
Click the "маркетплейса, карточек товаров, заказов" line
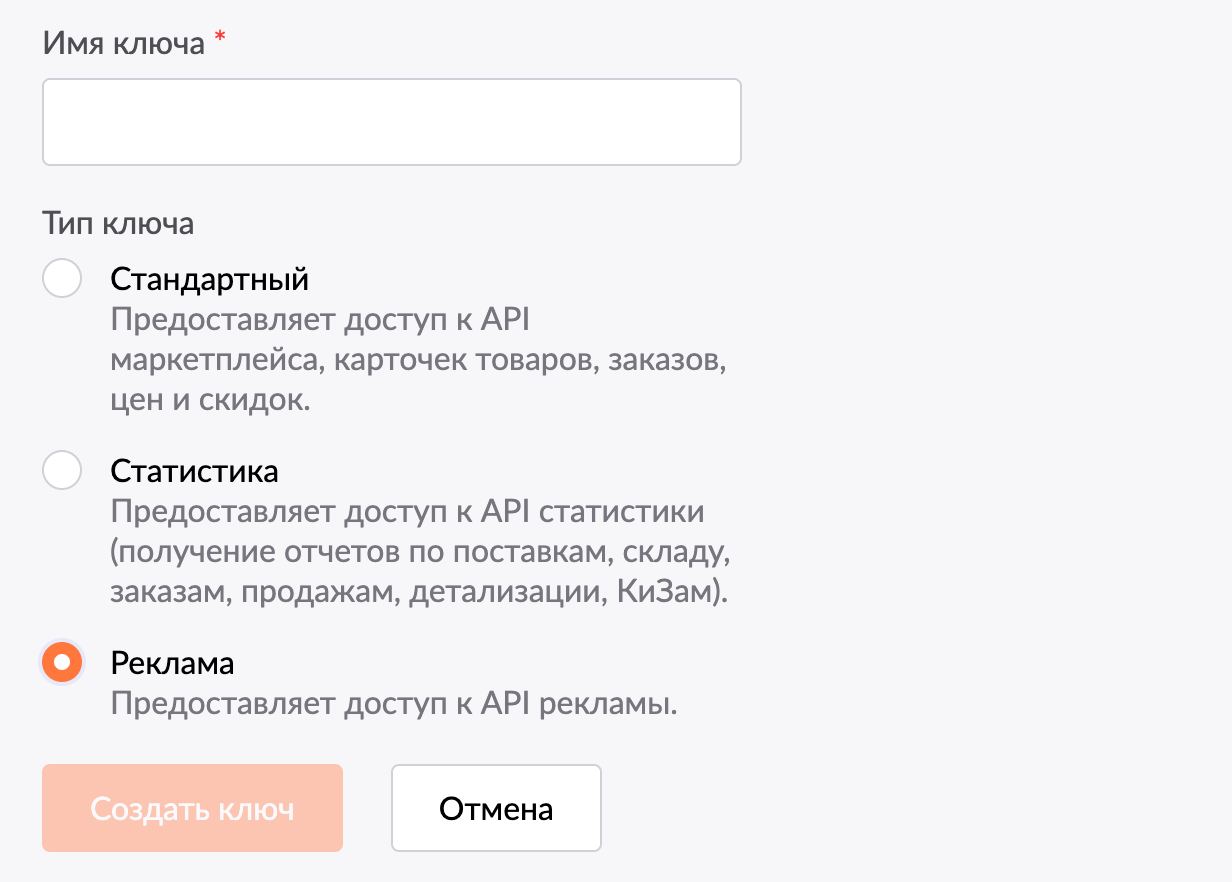(x=418, y=360)
